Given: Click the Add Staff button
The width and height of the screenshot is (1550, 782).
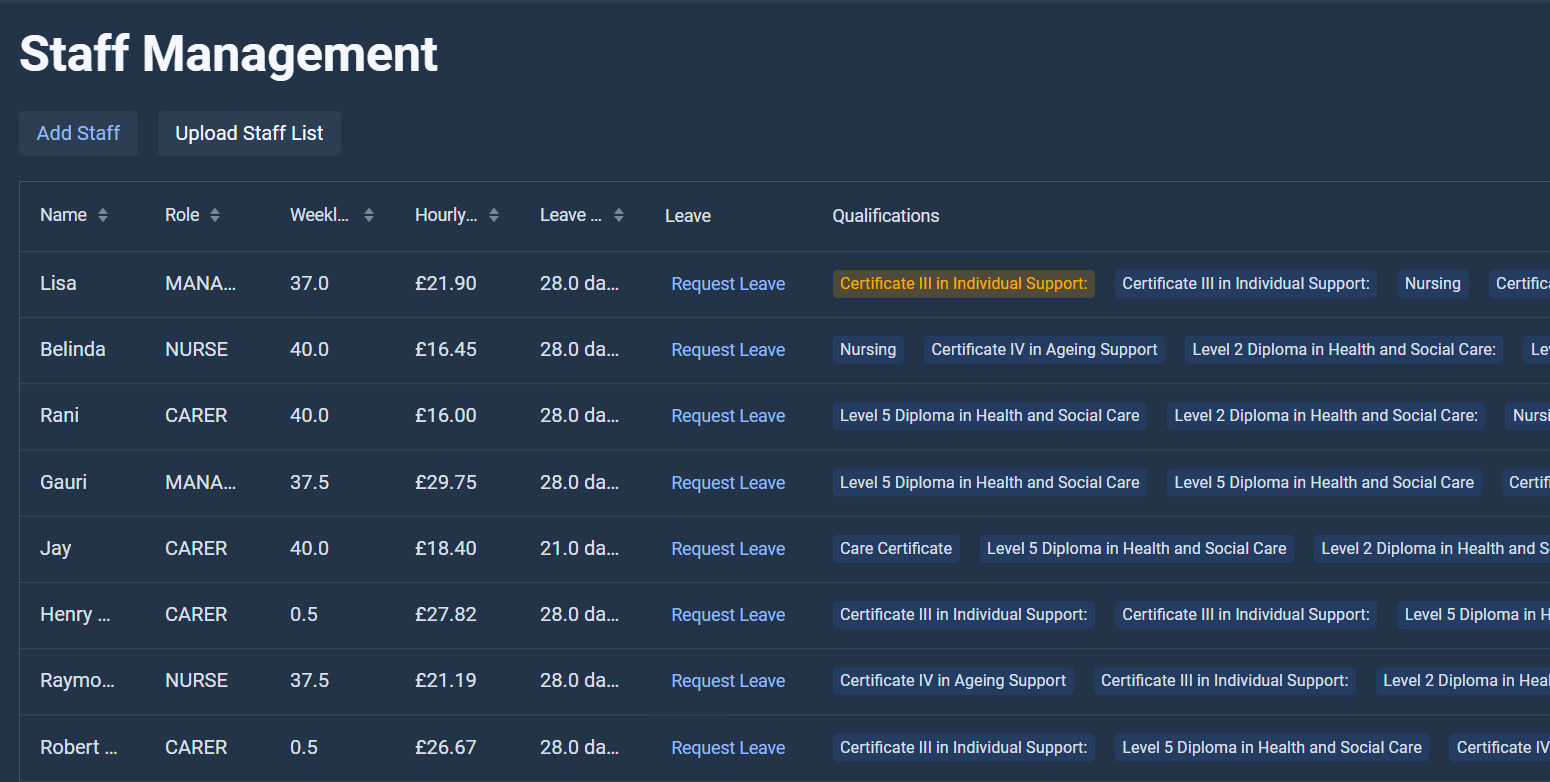Looking at the screenshot, I should click(x=78, y=133).
